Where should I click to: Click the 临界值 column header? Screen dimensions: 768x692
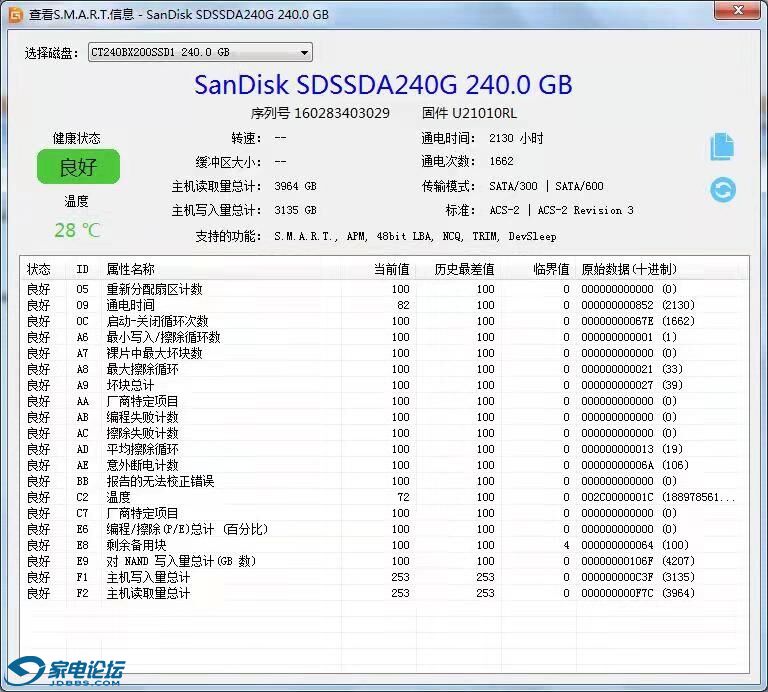[551, 269]
